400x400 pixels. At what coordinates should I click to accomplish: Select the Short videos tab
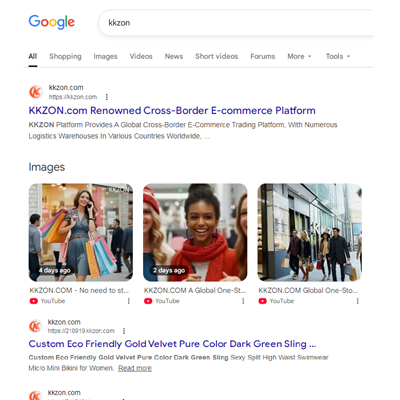(217, 56)
